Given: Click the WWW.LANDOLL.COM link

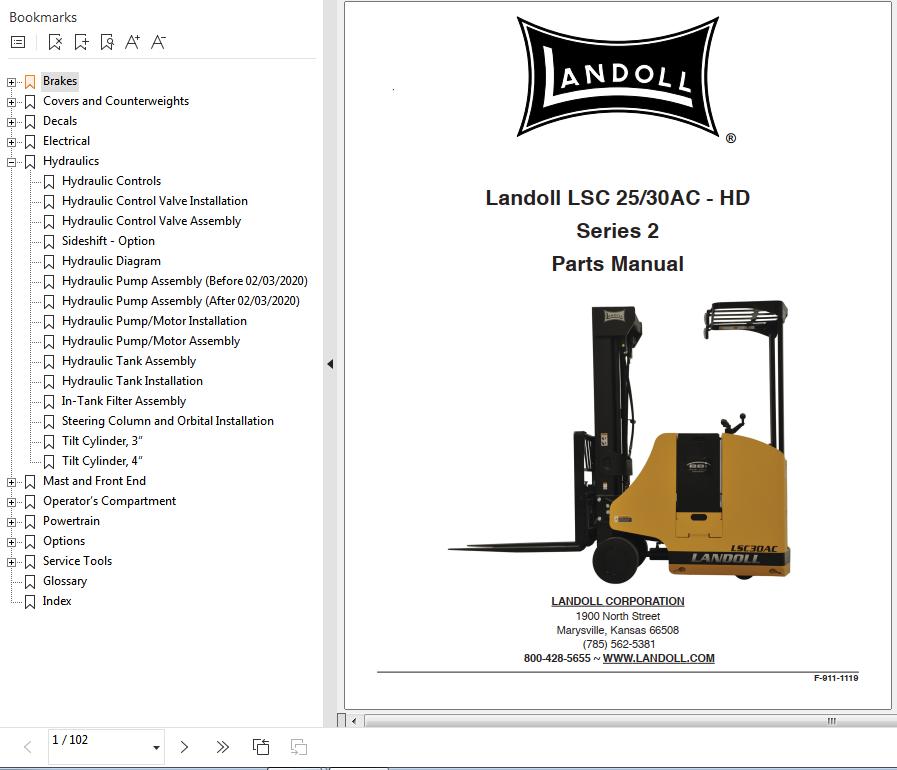Looking at the screenshot, I should [x=658, y=658].
